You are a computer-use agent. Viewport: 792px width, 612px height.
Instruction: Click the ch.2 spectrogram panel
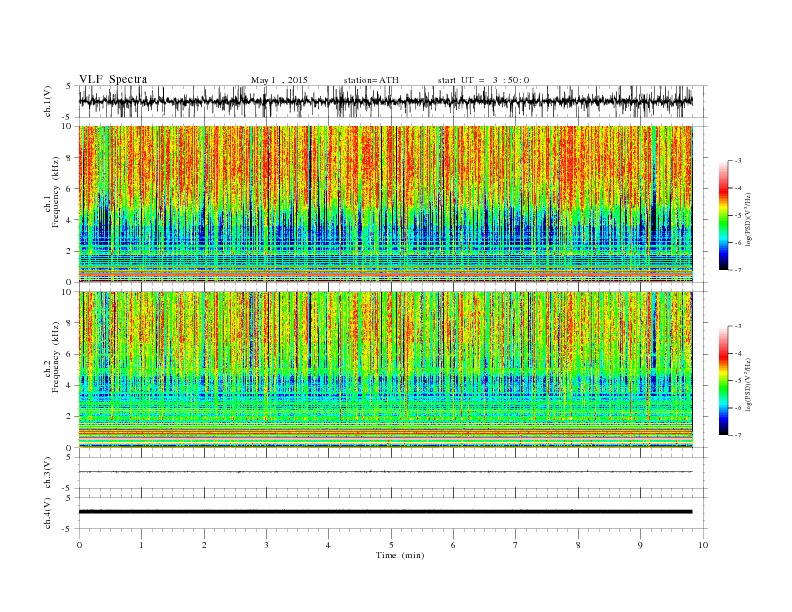click(385, 370)
